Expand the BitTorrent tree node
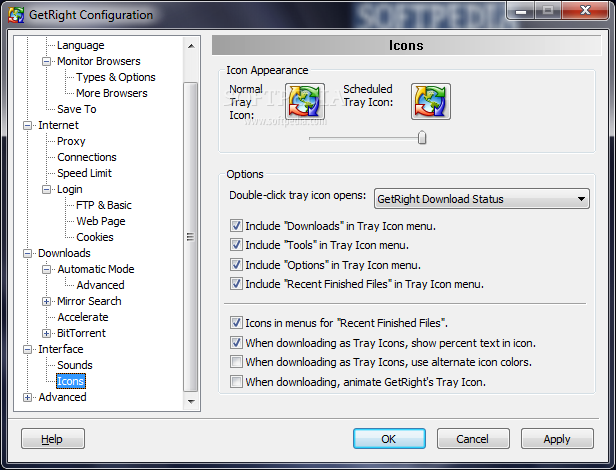 click(x=46, y=334)
